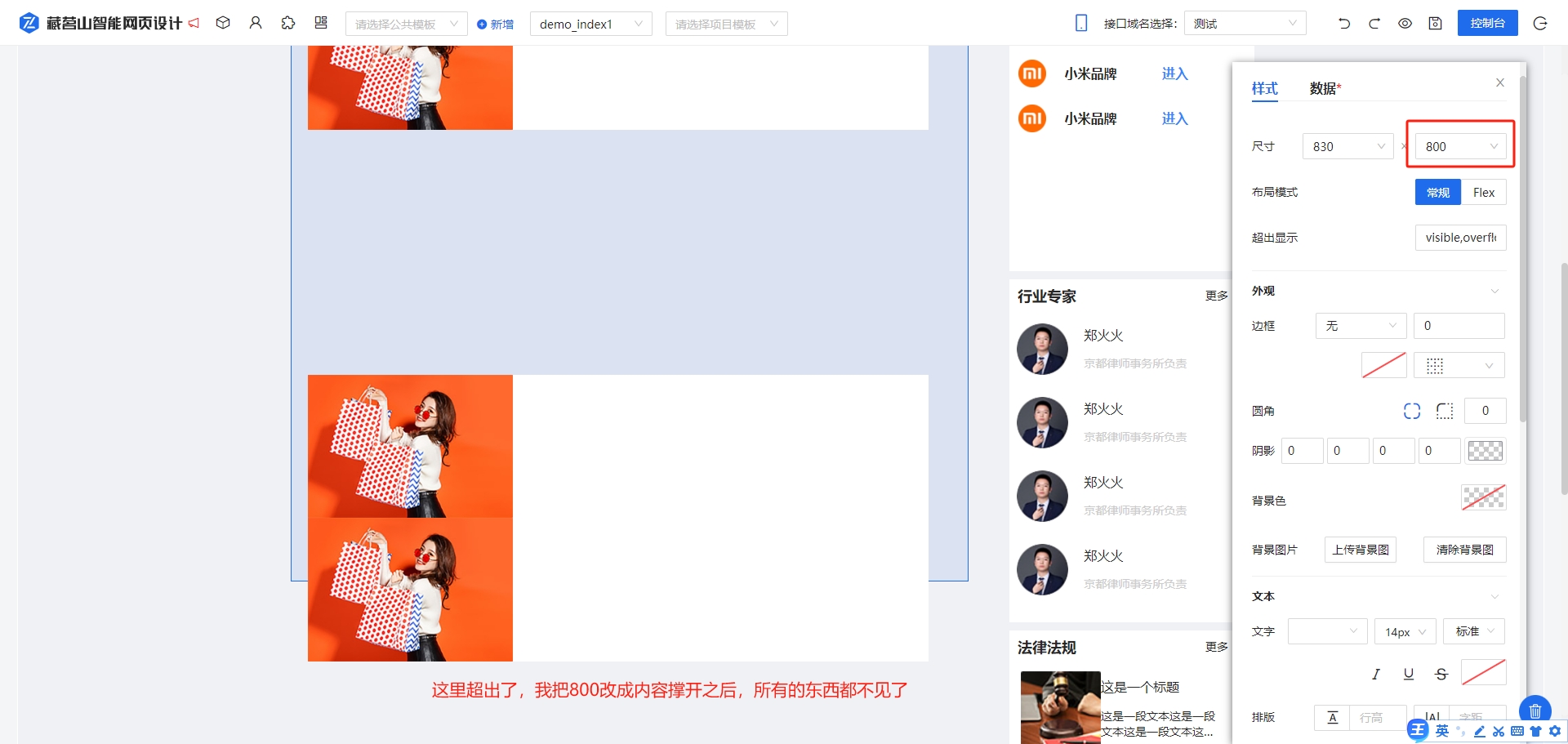Click the IME shirt skin icon
1568x744 pixels.
[x=1536, y=732]
